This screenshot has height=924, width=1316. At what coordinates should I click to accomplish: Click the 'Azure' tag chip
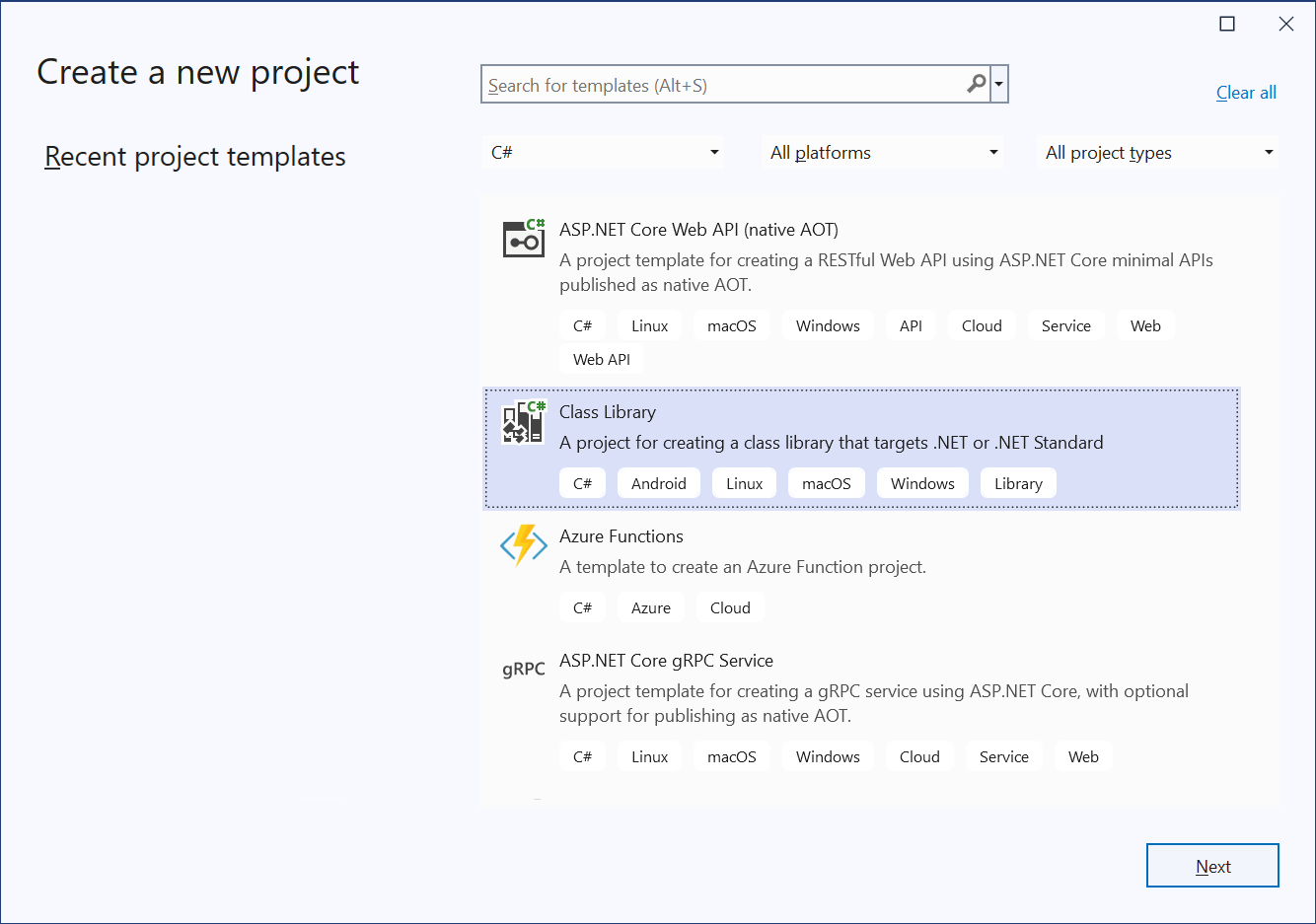coord(651,607)
